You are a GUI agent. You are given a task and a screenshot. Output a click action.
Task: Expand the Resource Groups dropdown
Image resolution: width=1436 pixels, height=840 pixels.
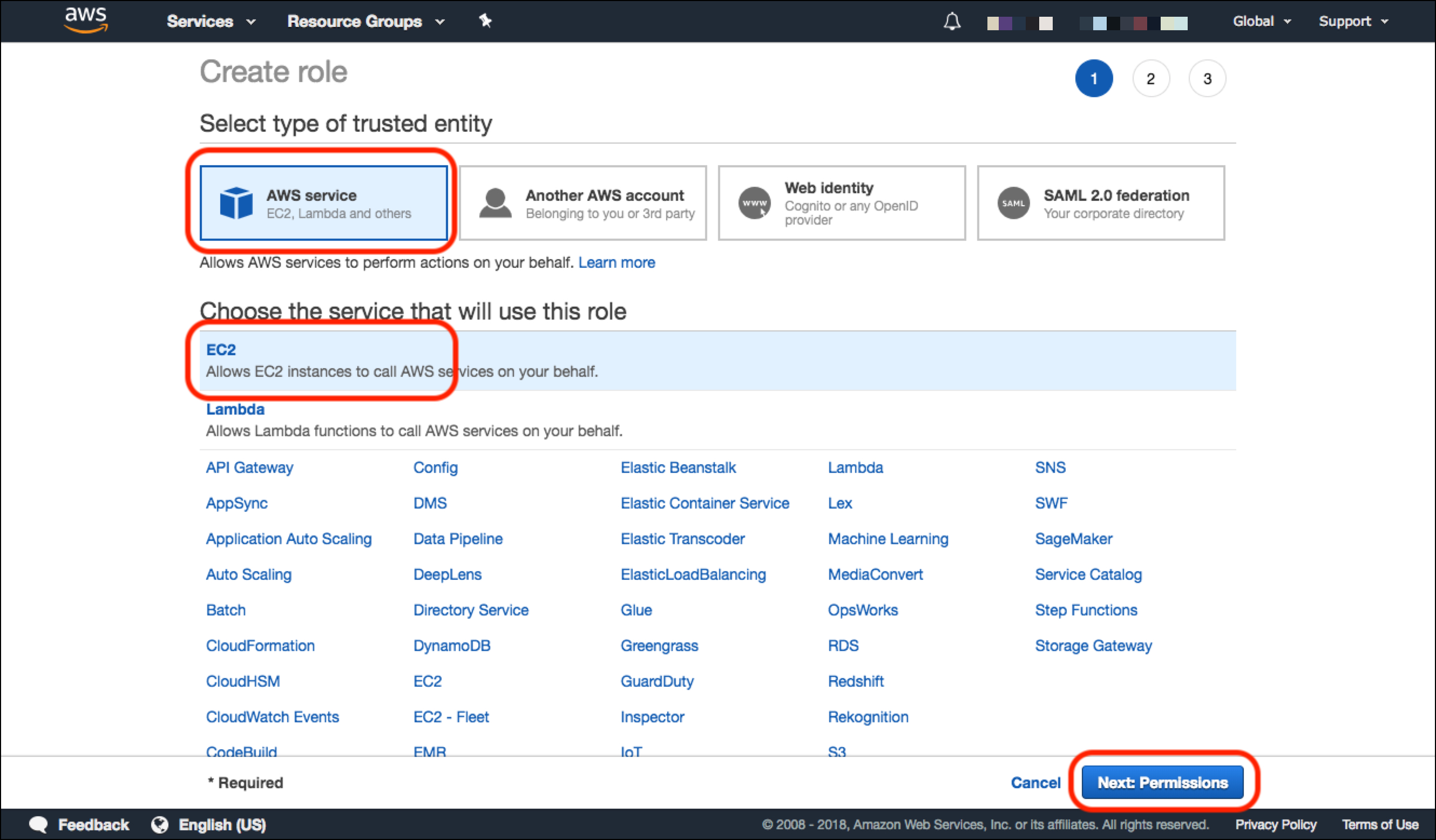pyautogui.click(x=366, y=22)
